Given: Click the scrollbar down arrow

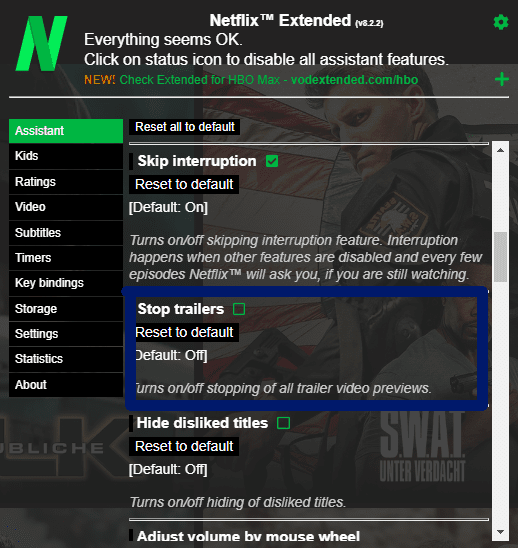Looking at the screenshot, I should click(500, 532).
